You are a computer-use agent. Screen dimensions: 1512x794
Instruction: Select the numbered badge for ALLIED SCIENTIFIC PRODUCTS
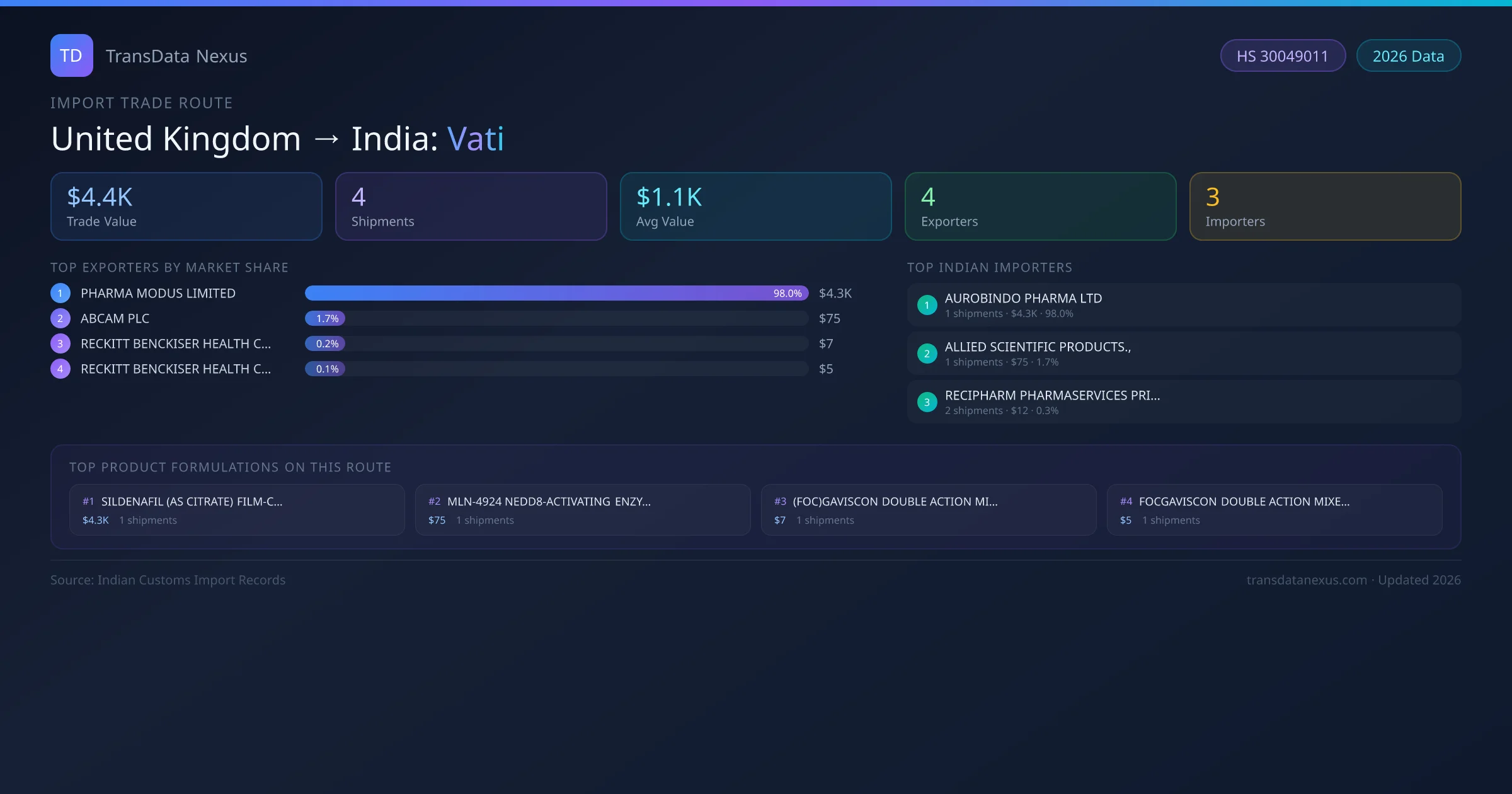pos(927,354)
